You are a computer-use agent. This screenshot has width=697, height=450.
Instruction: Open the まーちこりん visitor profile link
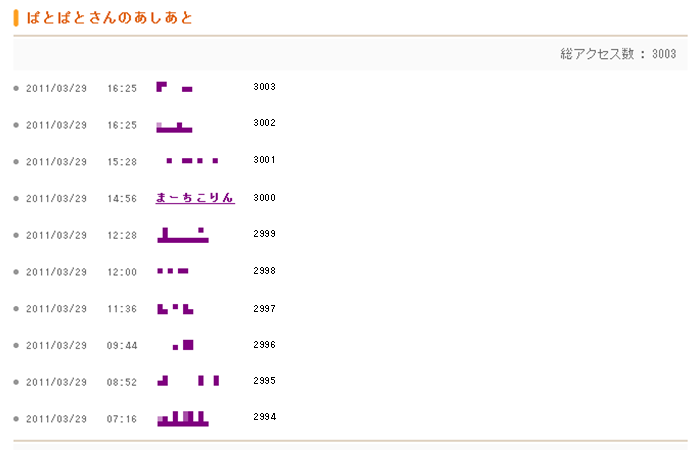point(195,198)
